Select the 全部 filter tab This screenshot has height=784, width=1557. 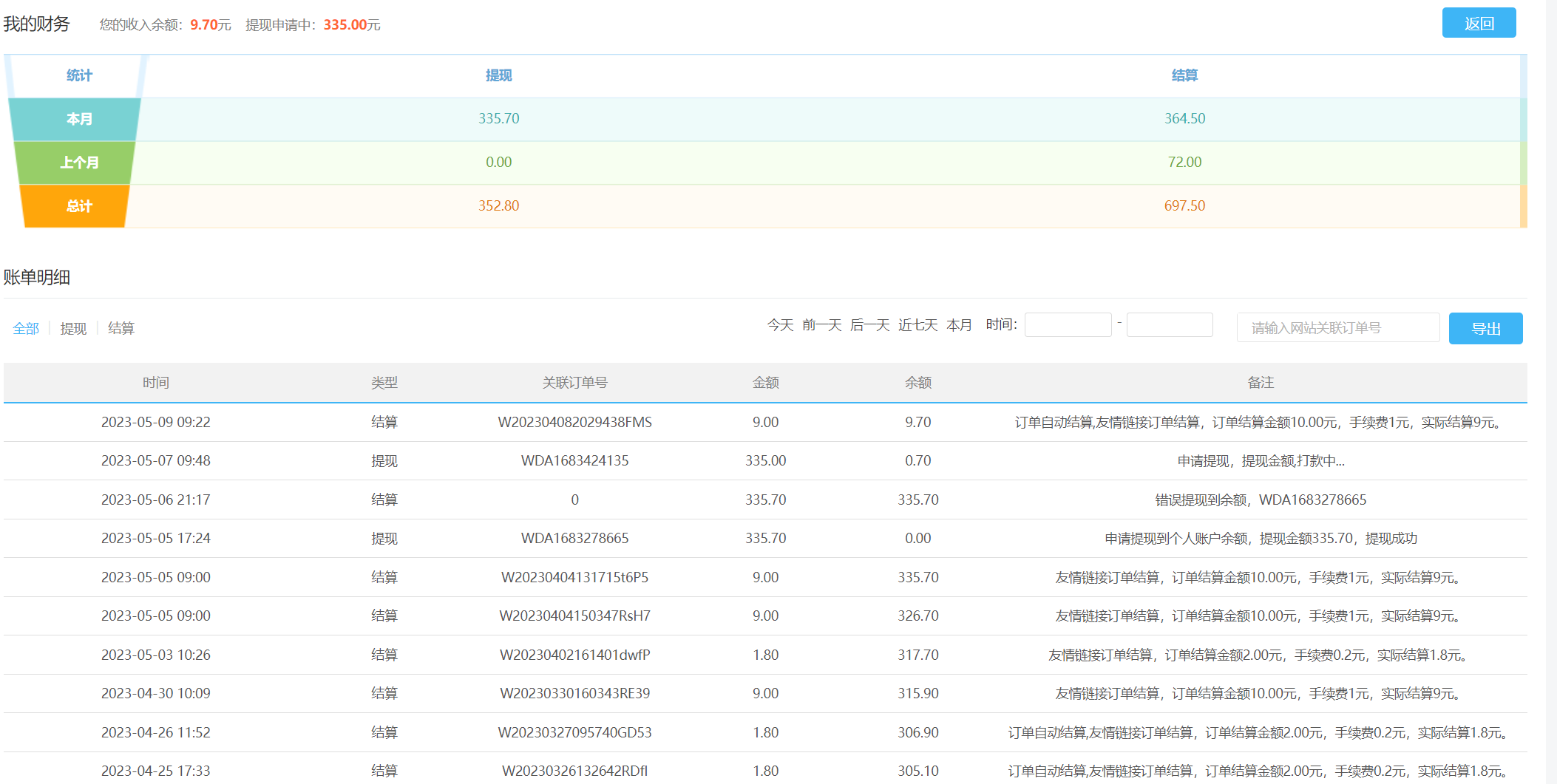pyautogui.click(x=26, y=328)
